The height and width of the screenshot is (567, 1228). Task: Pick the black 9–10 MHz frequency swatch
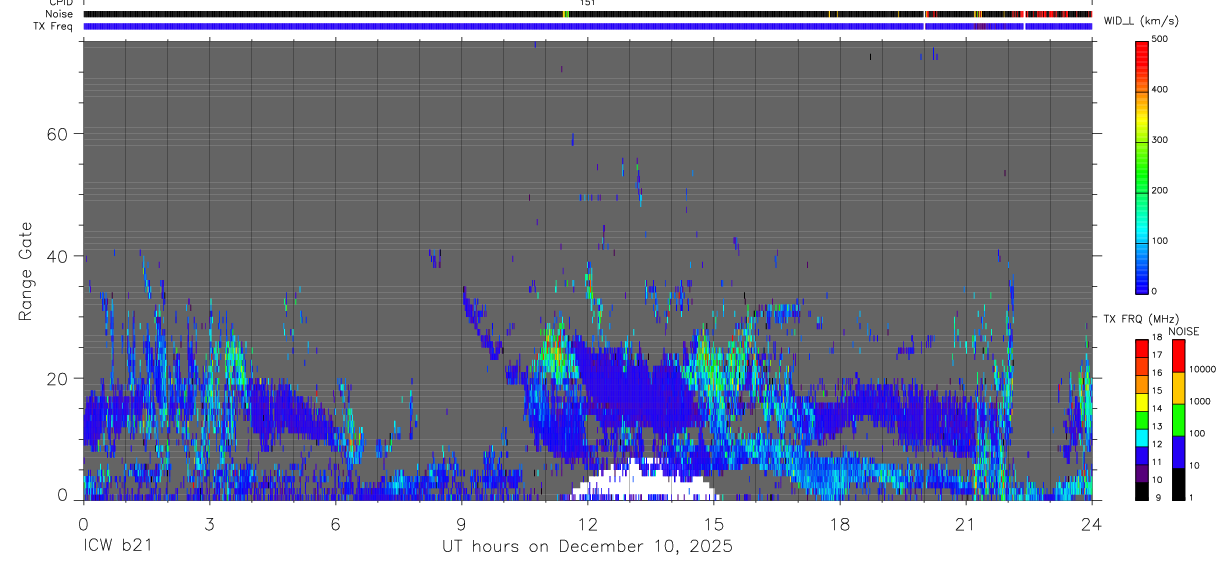click(1142, 489)
